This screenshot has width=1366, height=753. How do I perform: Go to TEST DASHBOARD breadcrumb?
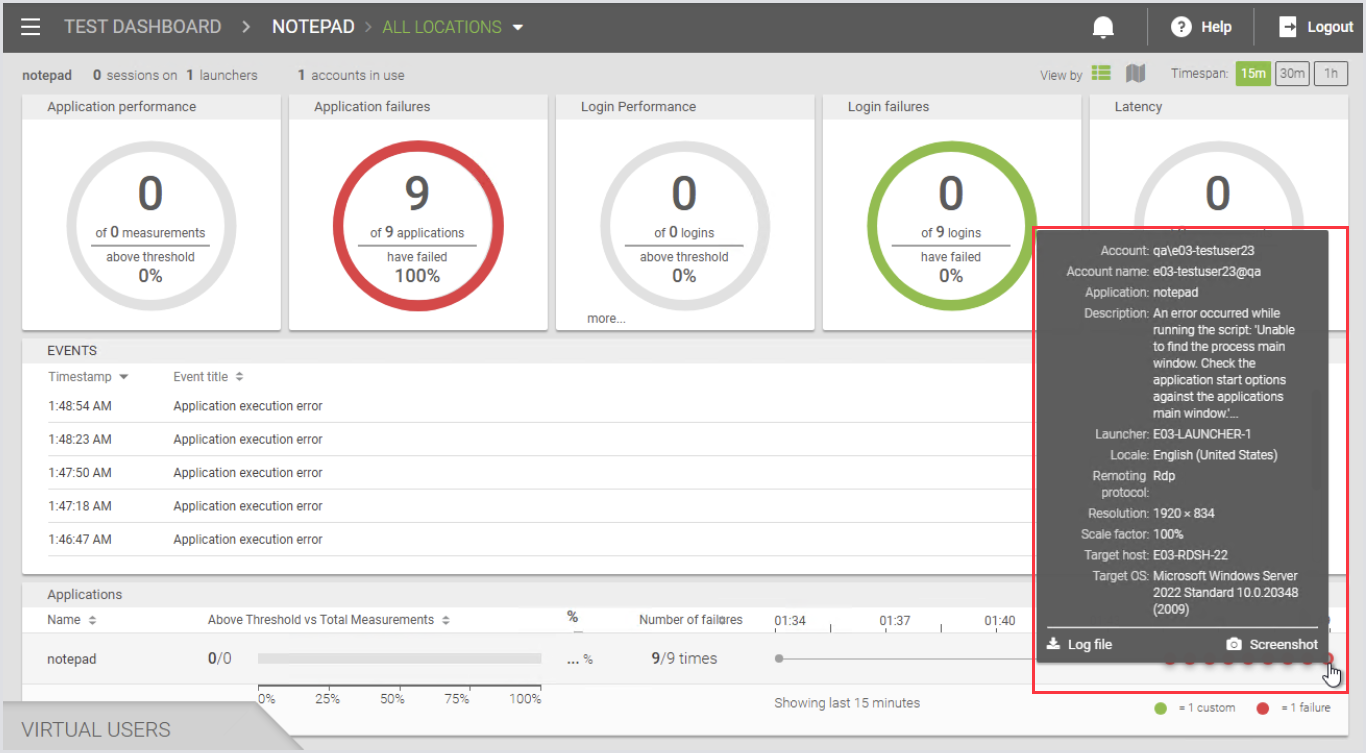coord(142,27)
